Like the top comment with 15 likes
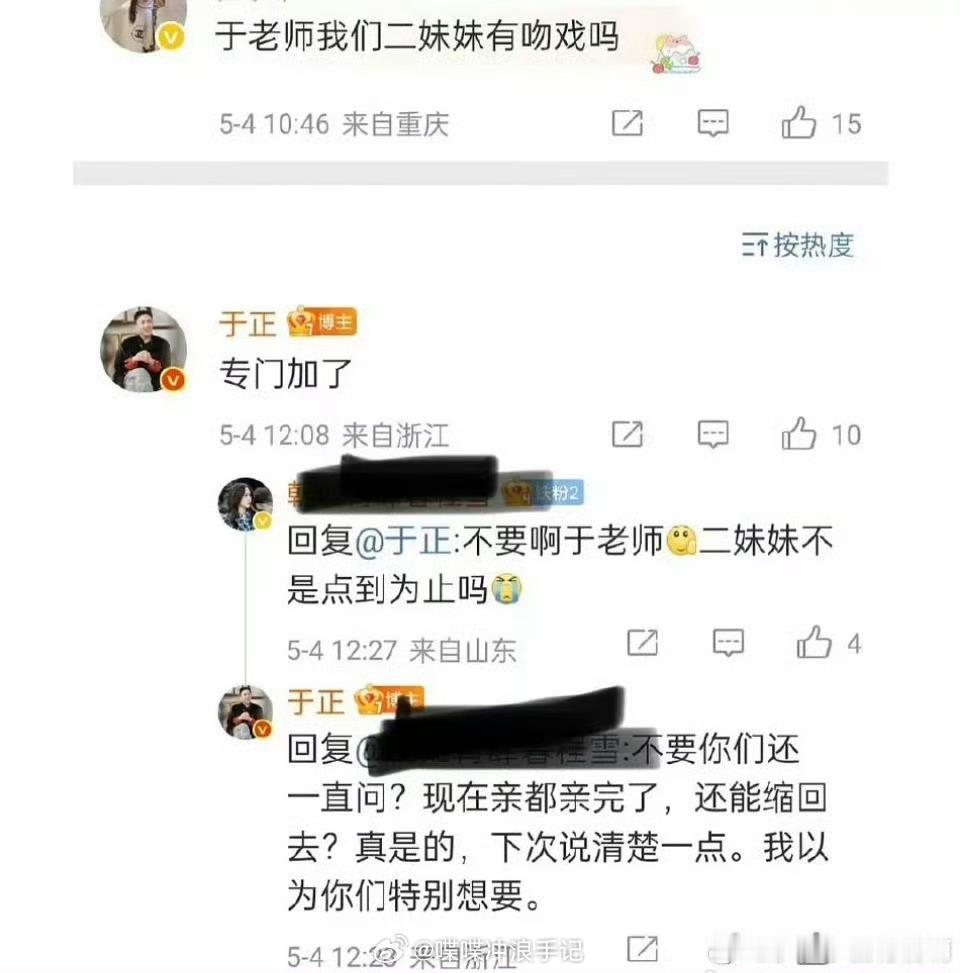Image resolution: width=960 pixels, height=973 pixels. tap(799, 122)
